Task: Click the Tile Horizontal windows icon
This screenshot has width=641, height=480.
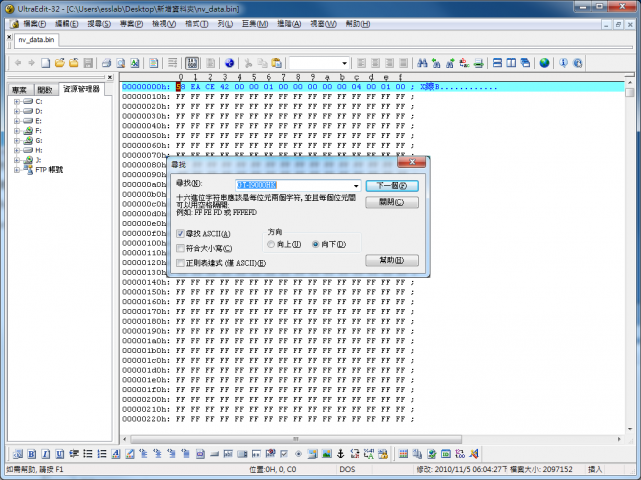Action: (x=497, y=63)
